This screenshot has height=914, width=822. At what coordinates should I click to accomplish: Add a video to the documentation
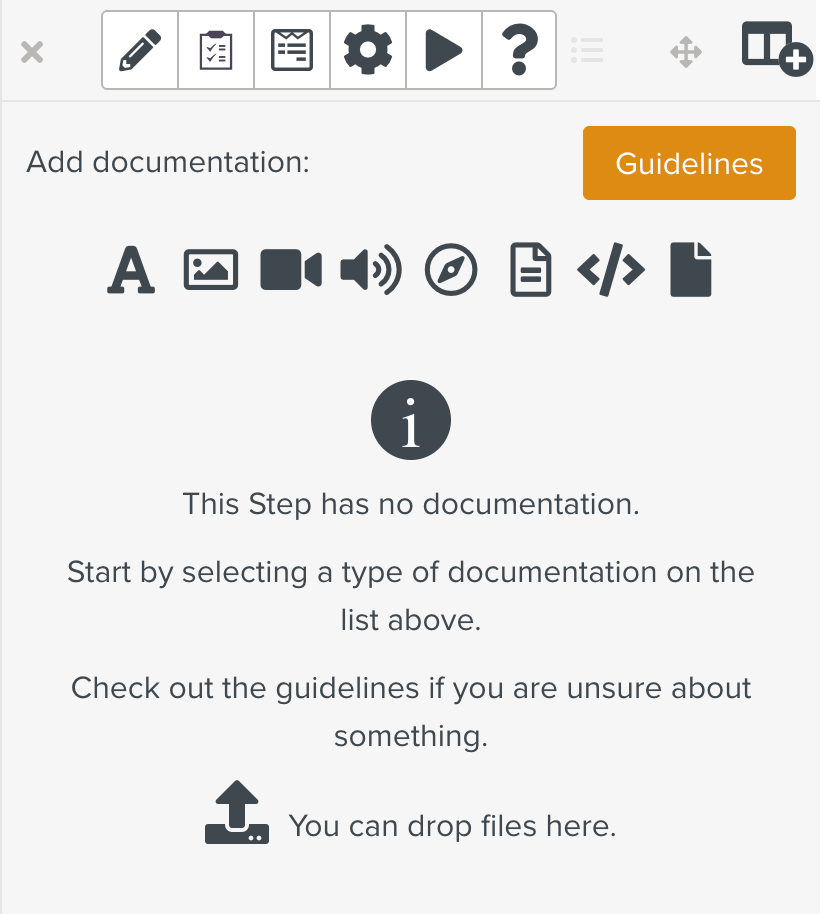click(290, 269)
